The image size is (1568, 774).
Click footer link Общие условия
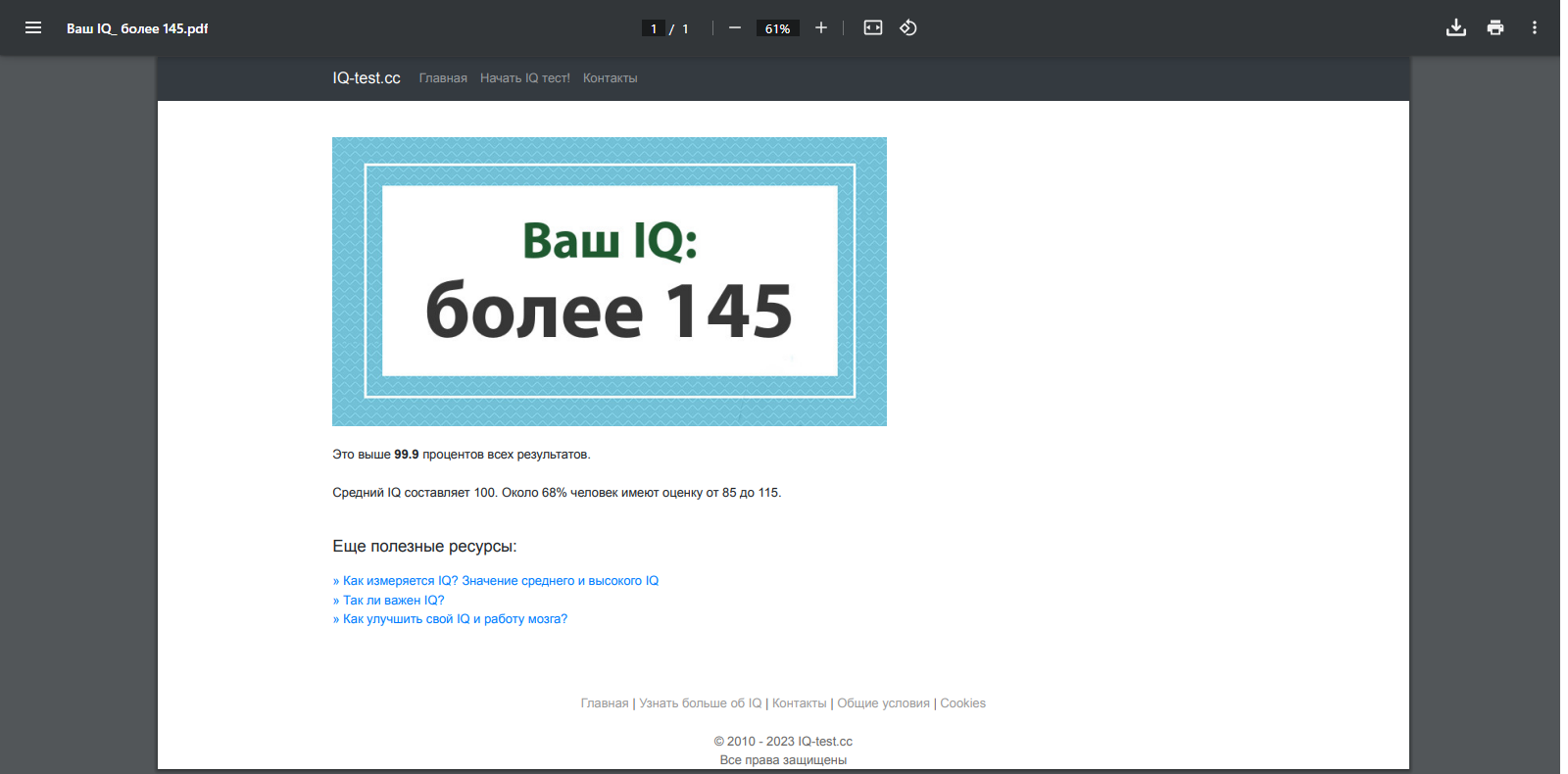click(884, 703)
